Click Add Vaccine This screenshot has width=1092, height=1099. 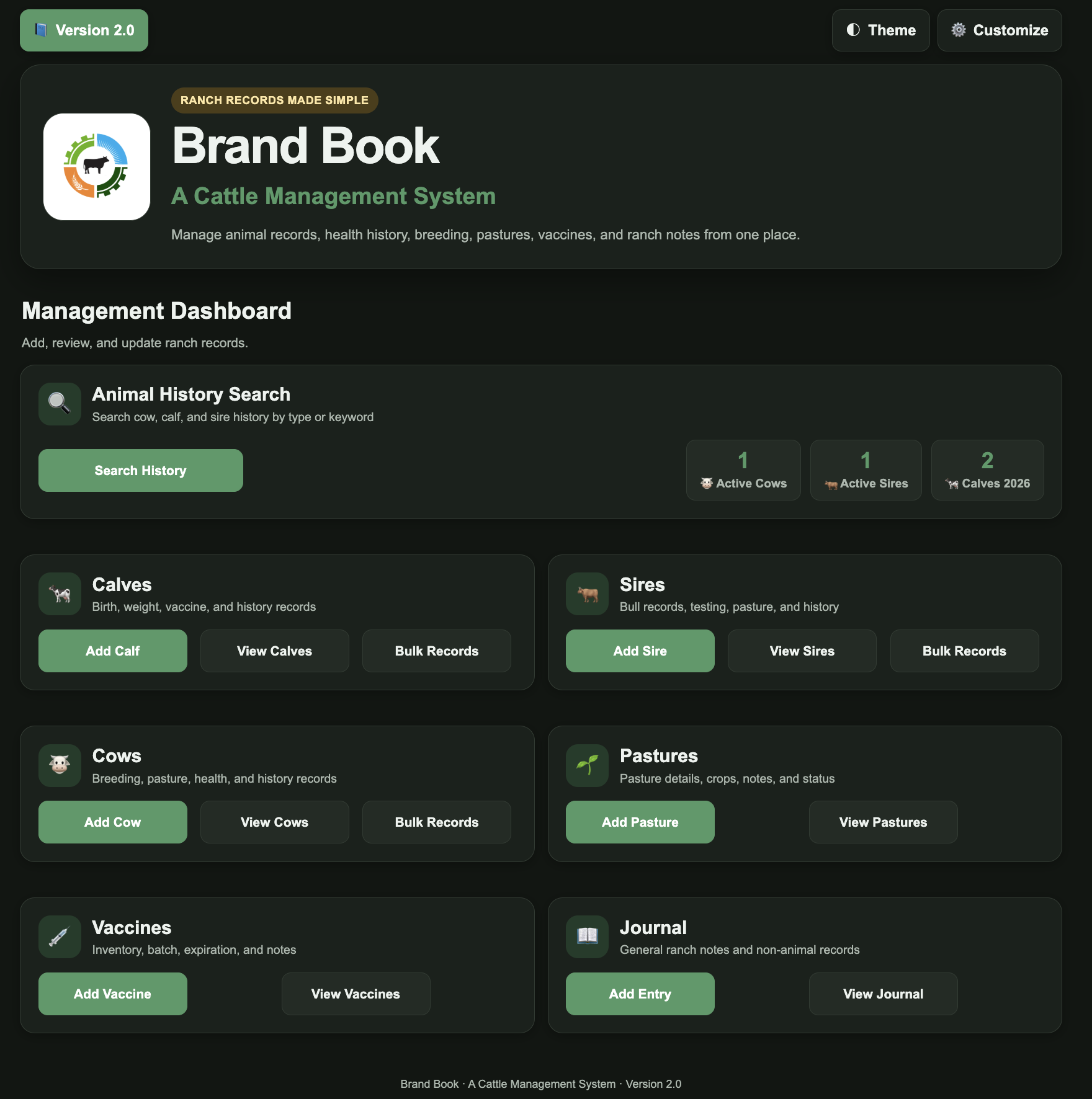click(113, 994)
